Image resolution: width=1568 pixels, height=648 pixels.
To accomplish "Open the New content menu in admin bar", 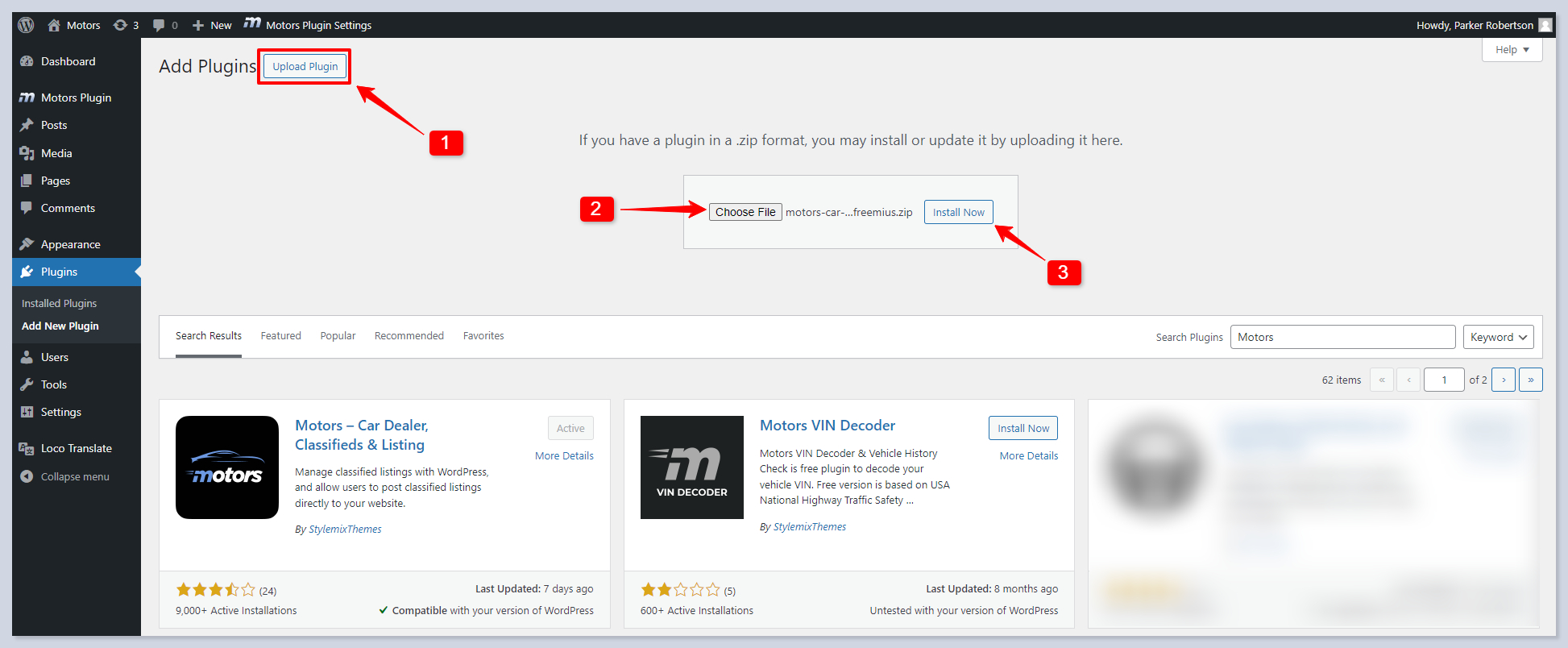I will [213, 25].
